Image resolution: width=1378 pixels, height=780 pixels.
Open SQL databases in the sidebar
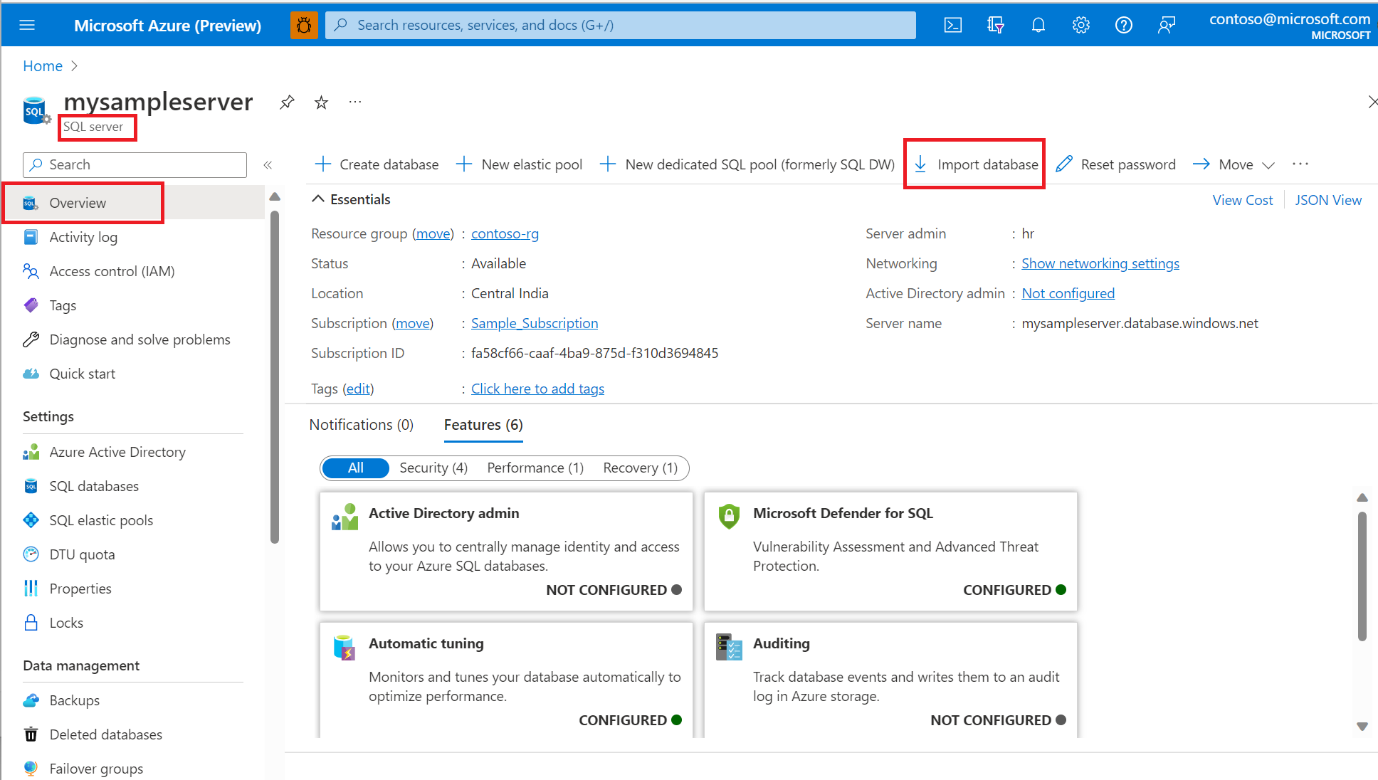point(94,486)
